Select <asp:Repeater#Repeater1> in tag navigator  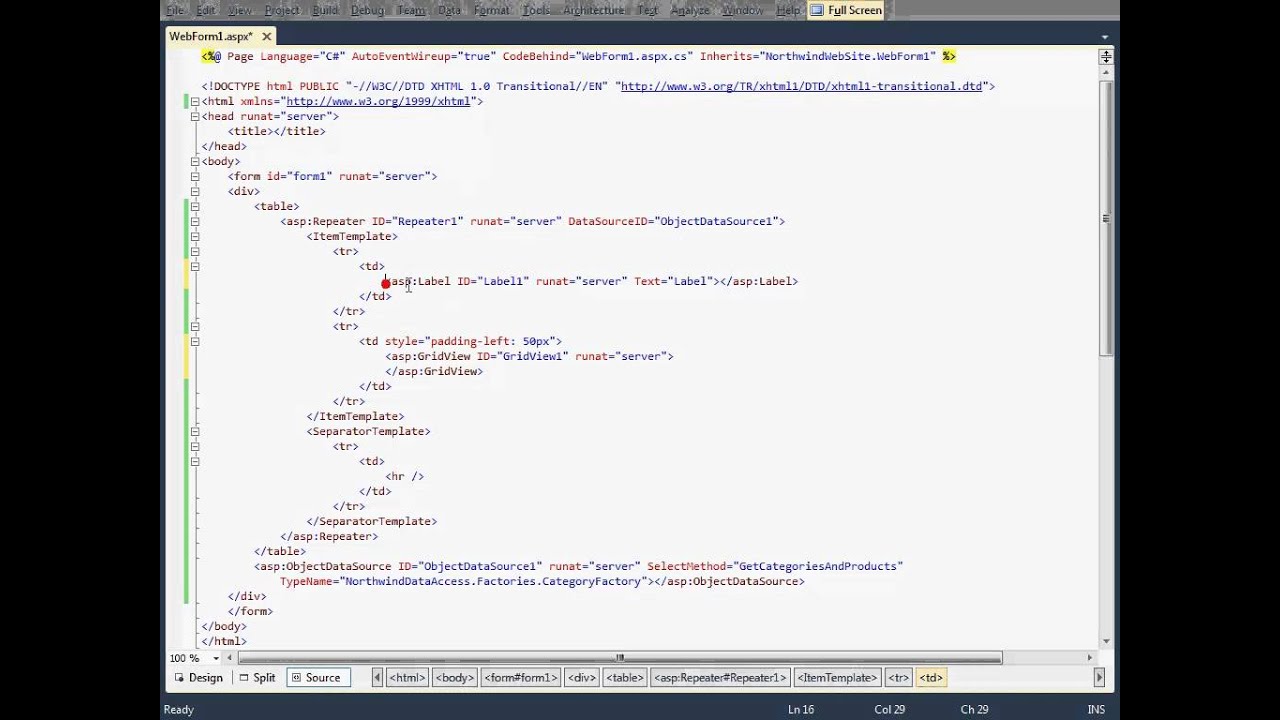pos(721,677)
